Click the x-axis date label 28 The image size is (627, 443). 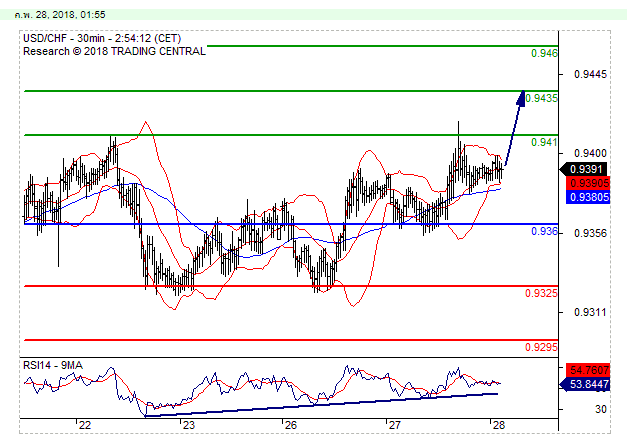point(499,425)
